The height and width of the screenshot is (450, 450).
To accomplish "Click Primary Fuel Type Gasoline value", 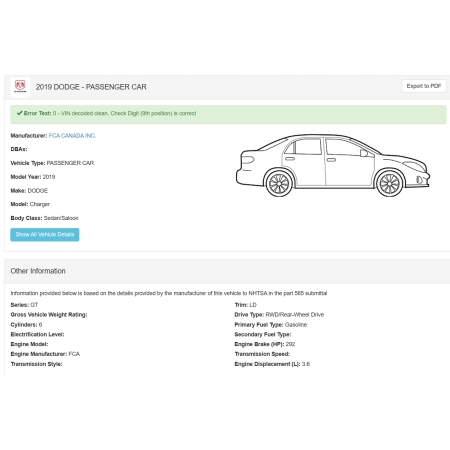I will click(296, 325).
